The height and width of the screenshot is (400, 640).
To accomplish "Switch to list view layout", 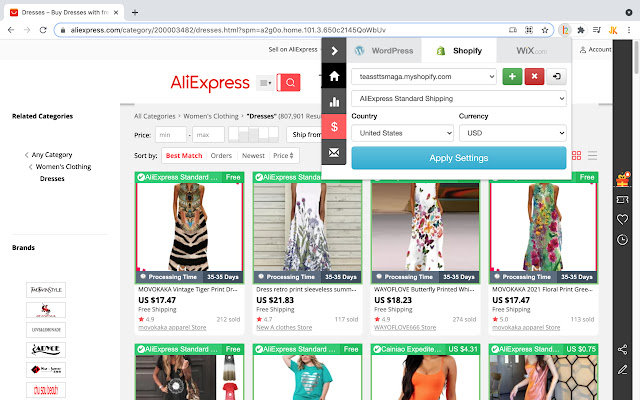I will click(592, 155).
